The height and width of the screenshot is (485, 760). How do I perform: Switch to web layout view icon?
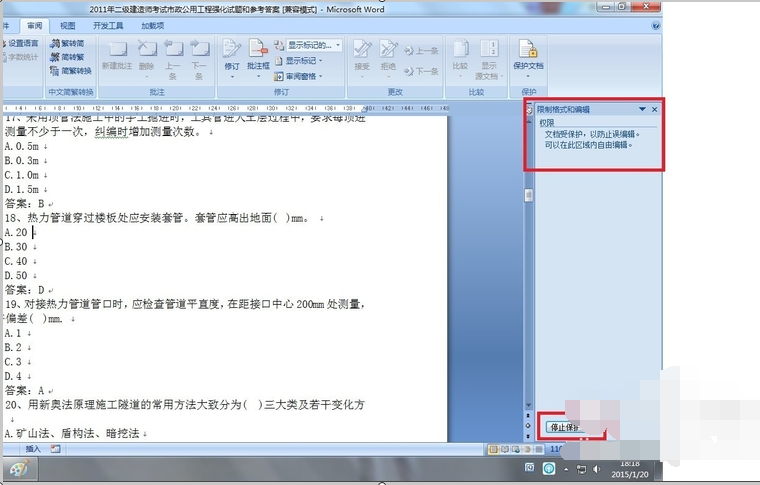[x=516, y=449]
